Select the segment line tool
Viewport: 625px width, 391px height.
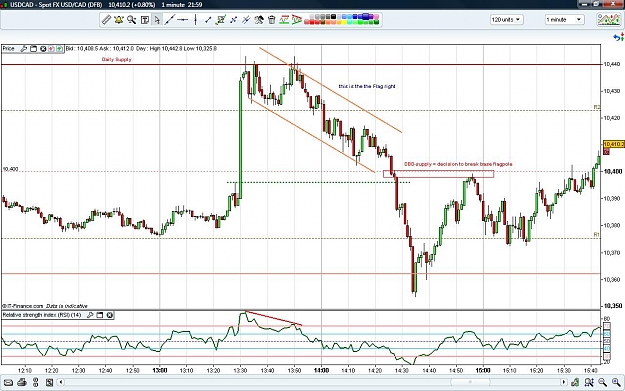tap(208, 20)
